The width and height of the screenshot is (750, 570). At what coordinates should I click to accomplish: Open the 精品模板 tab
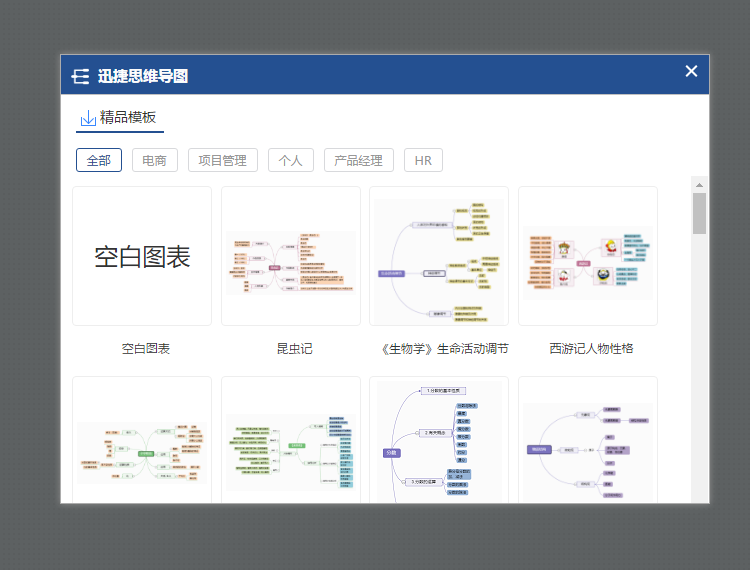click(120, 118)
